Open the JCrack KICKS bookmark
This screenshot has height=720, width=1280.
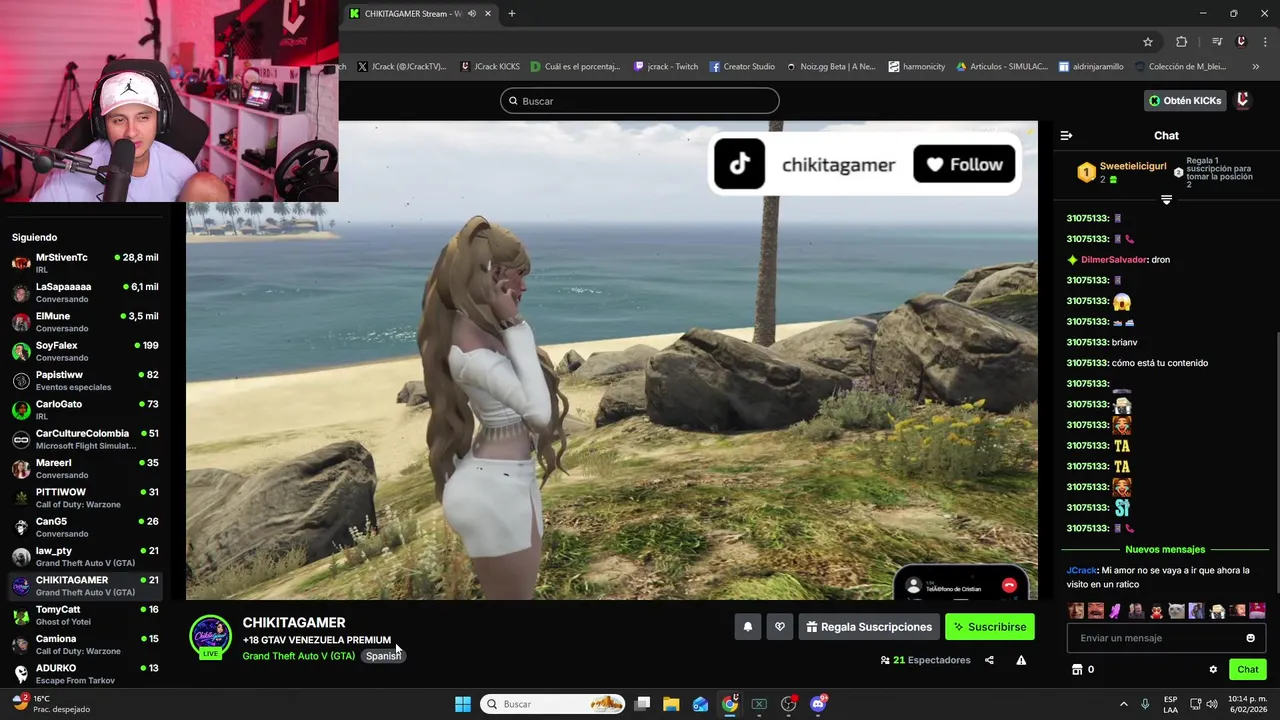490,67
